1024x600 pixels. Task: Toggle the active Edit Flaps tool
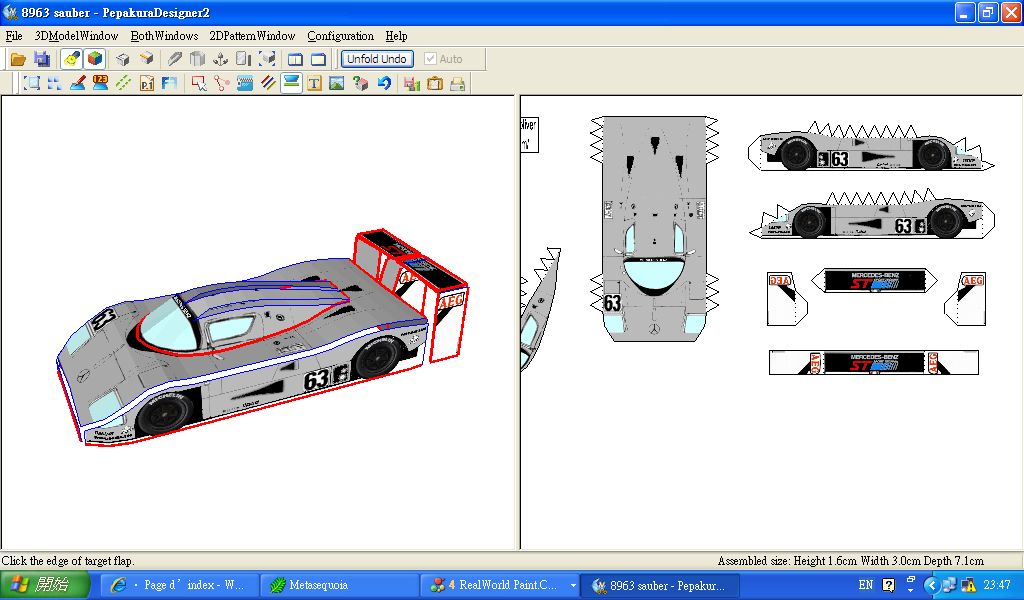tap(291, 83)
